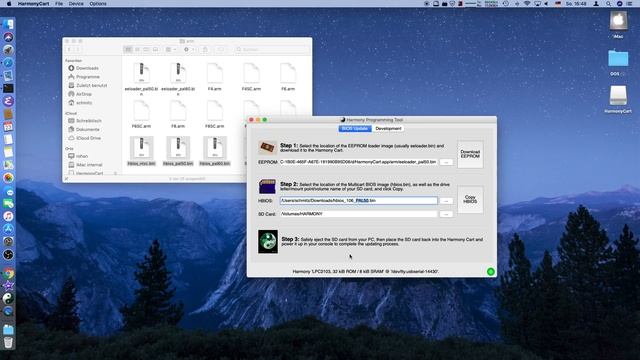Select the F4SC.arm file

coord(251,77)
